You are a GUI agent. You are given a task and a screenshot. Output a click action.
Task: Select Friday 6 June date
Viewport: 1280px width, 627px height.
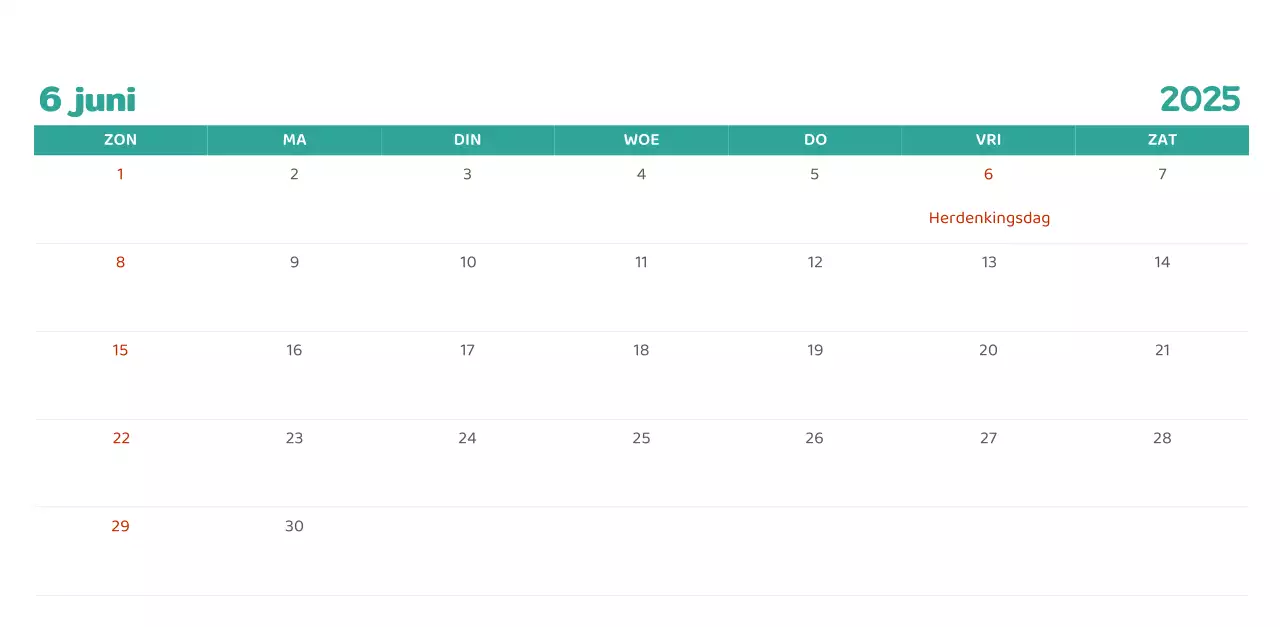click(x=988, y=175)
